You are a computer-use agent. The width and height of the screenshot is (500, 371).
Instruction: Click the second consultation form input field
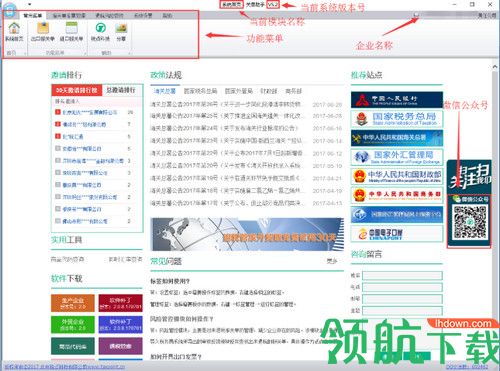402,287
